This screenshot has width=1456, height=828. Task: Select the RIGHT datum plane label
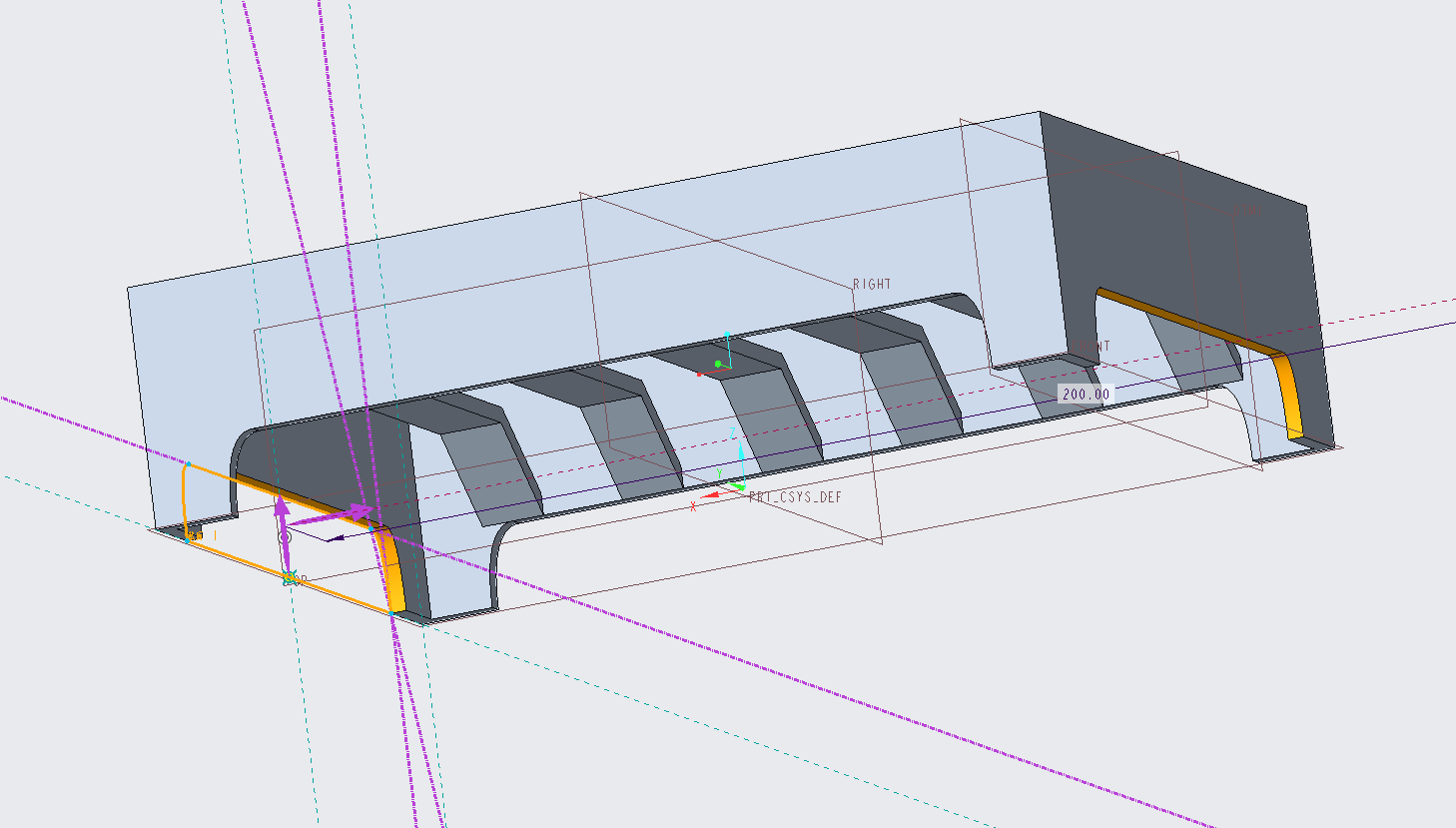pyautogui.click(x=872, y=285)
